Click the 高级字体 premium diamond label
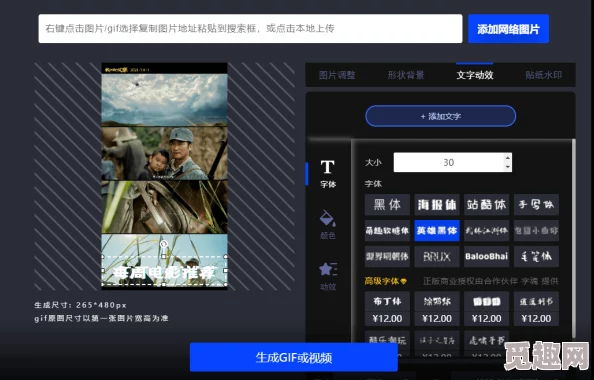The height and width of the screenshot is (380, 594). 386,281
